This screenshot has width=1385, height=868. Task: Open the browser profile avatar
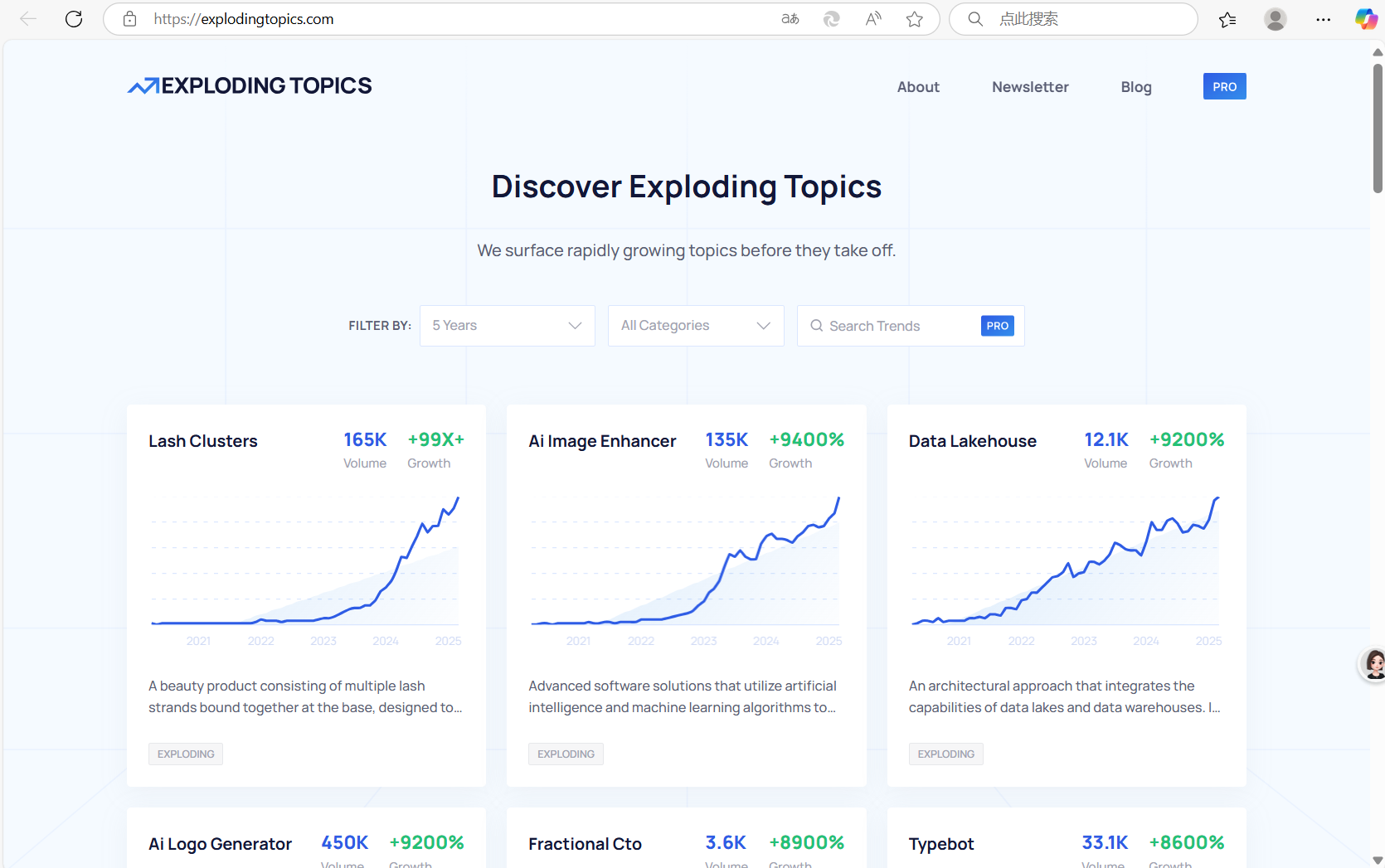[x=1276, y=19]
